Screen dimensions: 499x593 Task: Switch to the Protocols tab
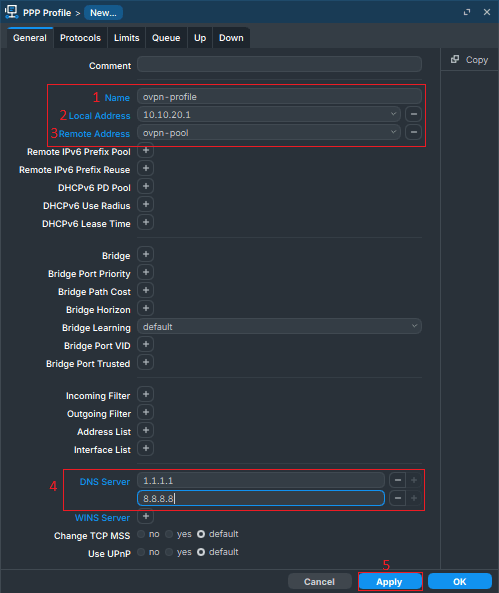(x=80, y=38)
